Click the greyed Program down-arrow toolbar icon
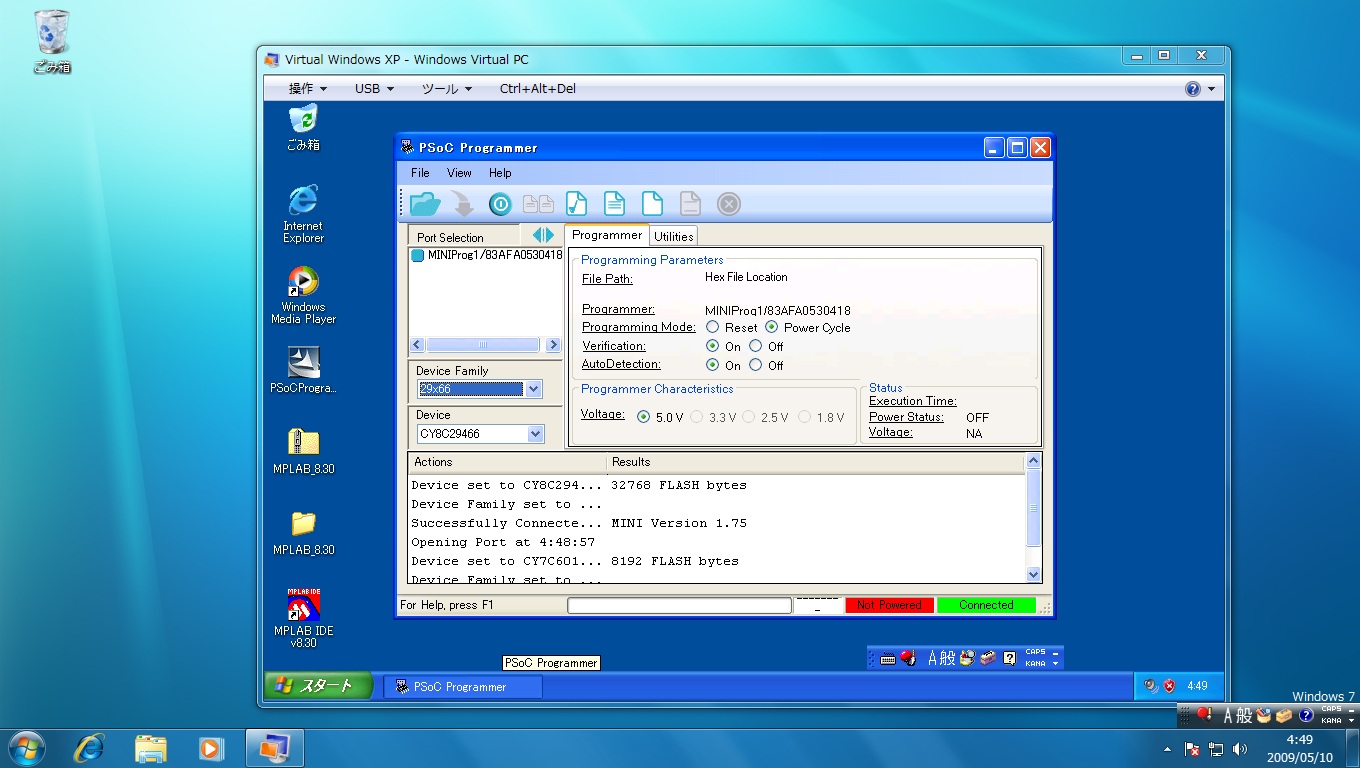The width and height of the screenshot is (1360, 768). pyautogui.click(x=462, y=204)
